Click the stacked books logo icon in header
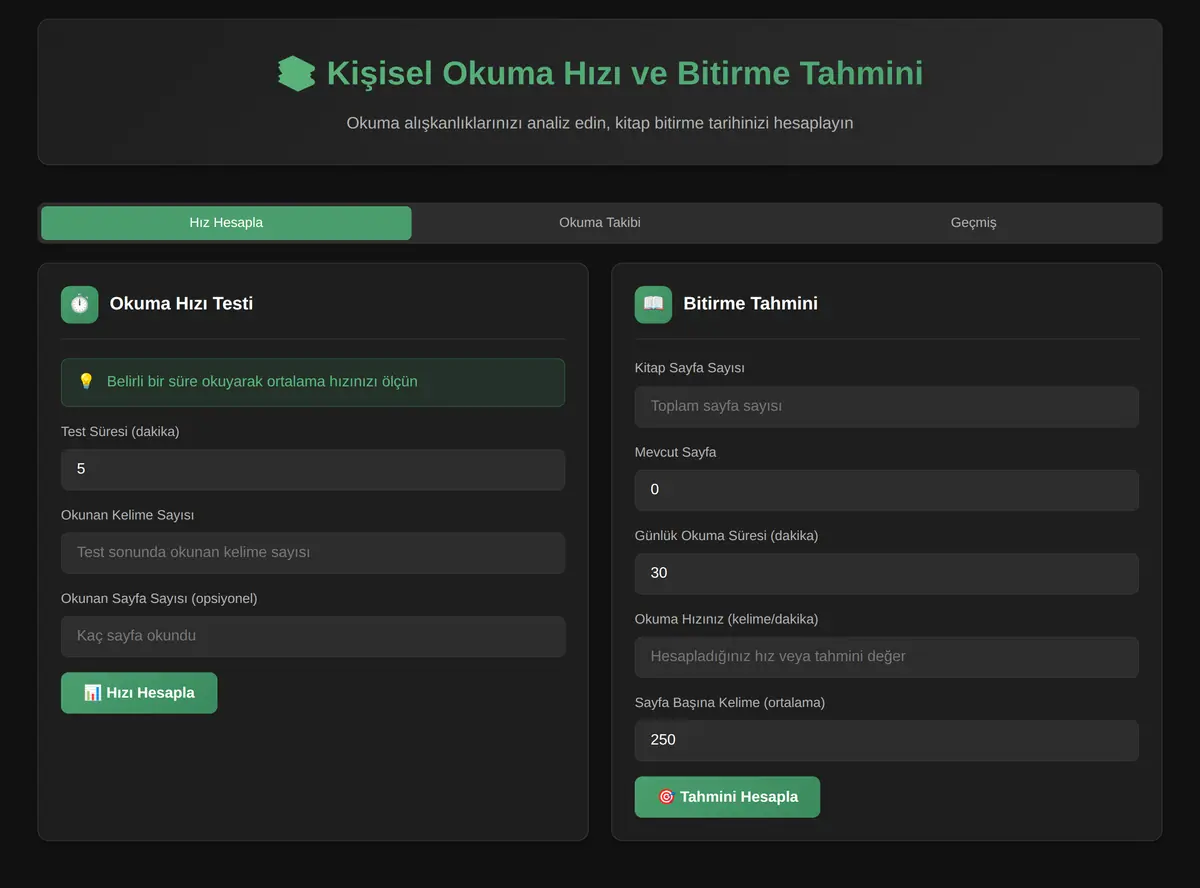The width and height of the screenshot is (1200, 888). pyautogui.click(x=296, y=74)
